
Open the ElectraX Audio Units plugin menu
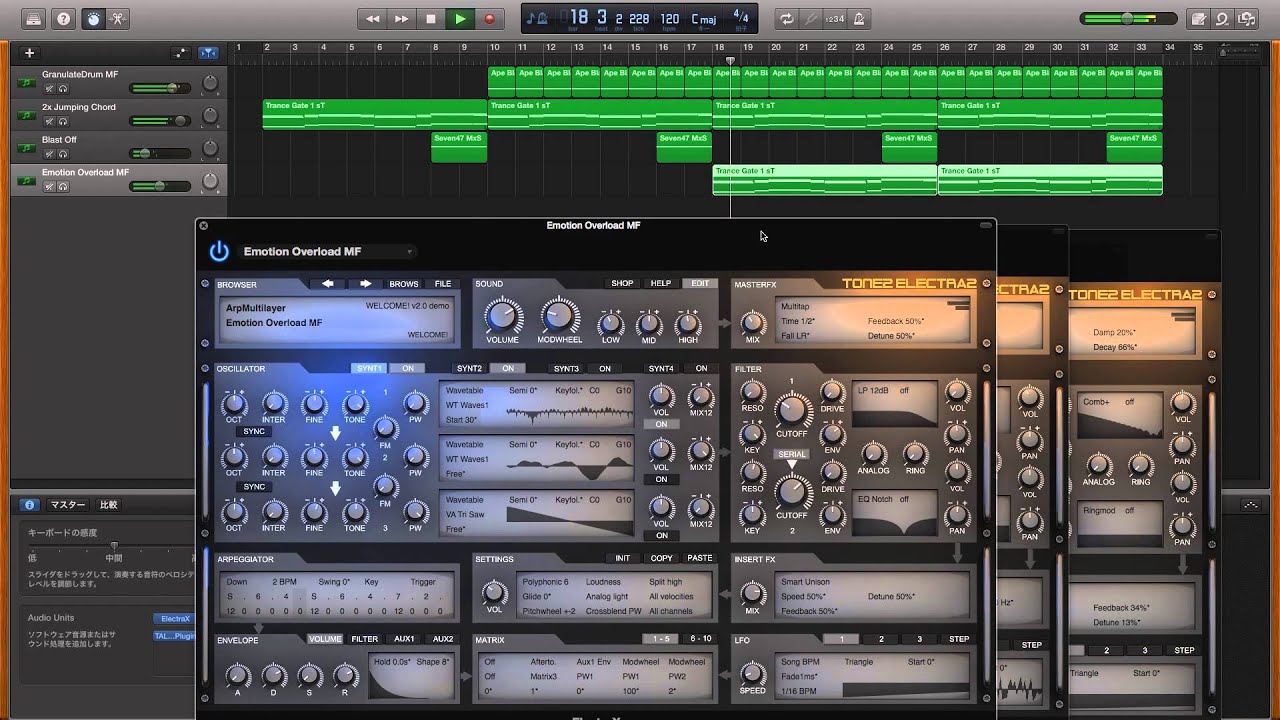click(x=172, y=619)
